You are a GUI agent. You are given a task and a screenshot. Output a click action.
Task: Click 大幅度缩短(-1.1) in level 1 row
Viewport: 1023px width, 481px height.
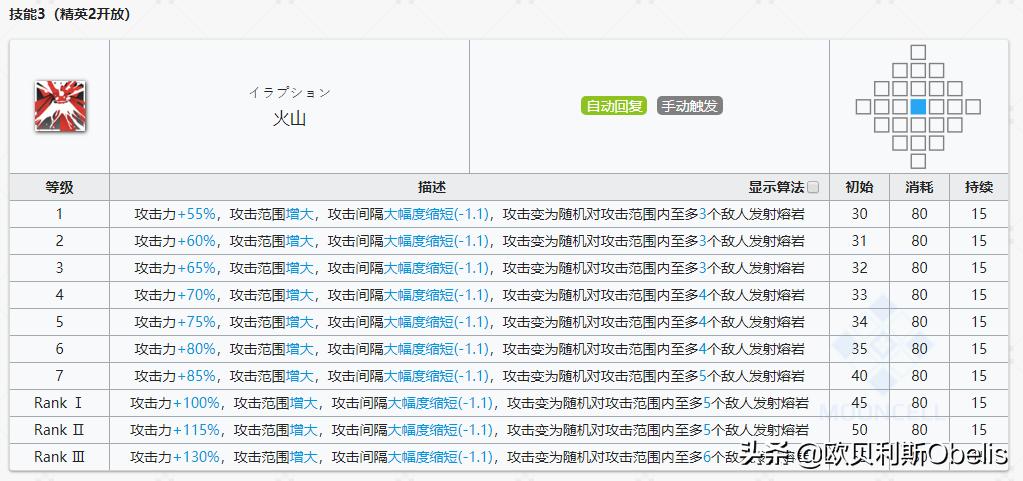pyautogui.click(x=436, y=214)
